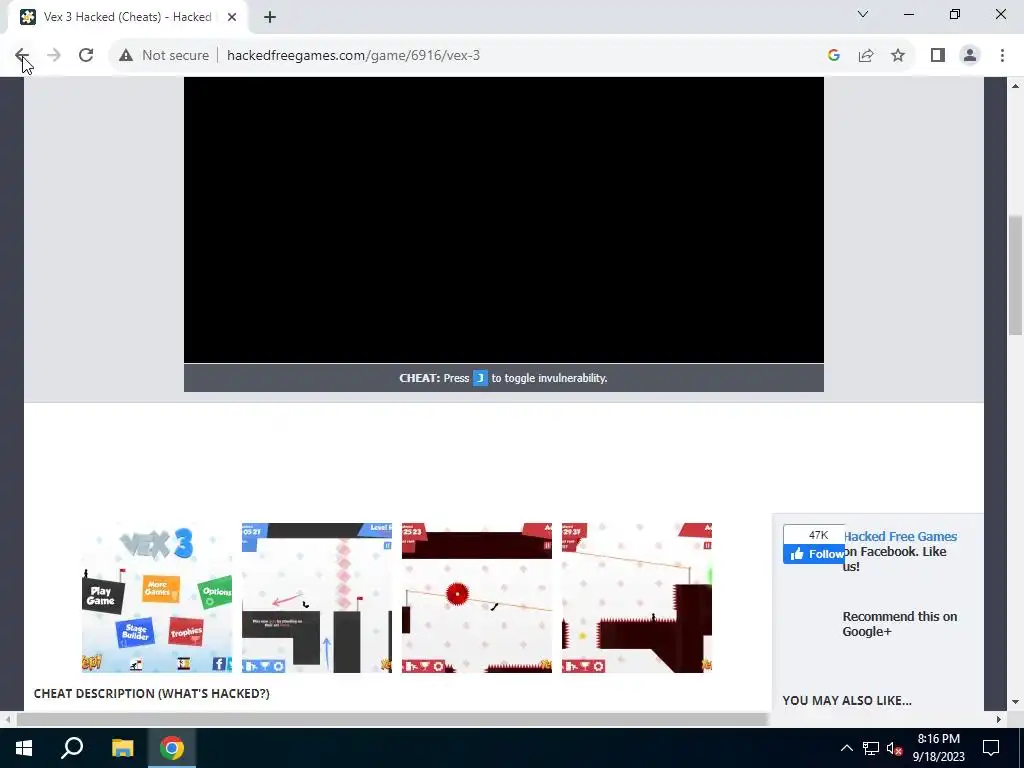Select the Vex 3 Hacked tab
This screenshot has width=1024, height=768.
coord(127,17)
